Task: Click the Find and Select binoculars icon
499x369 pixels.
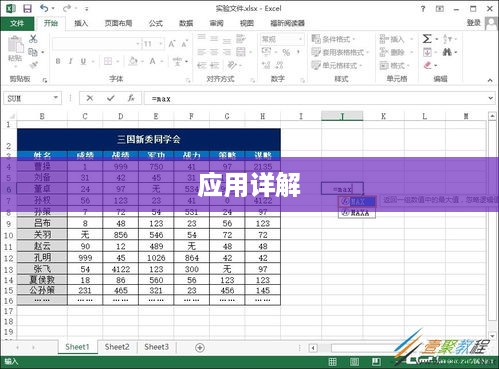Action: (x=447, y=52)
